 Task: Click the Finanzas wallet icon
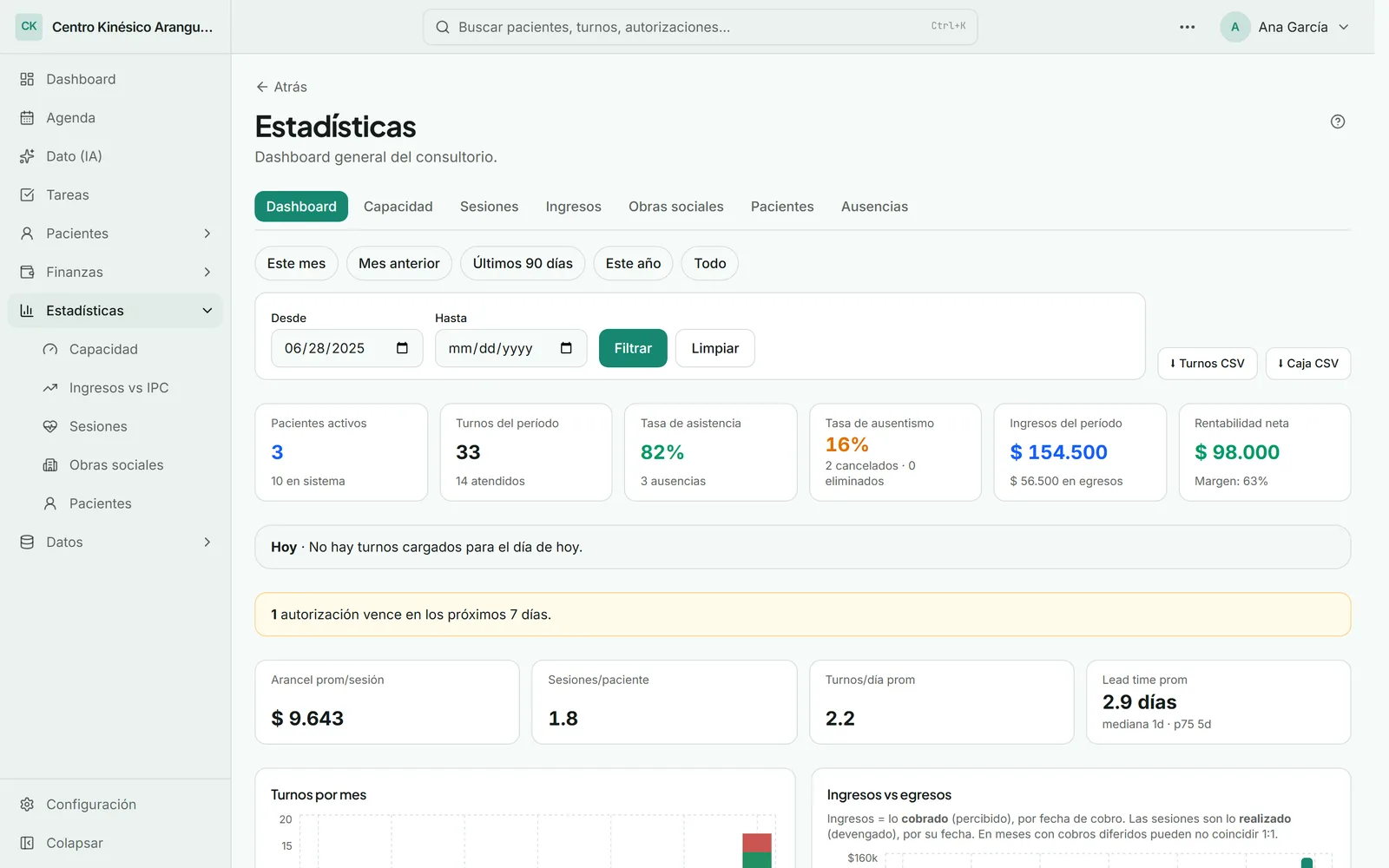[27, 272]
